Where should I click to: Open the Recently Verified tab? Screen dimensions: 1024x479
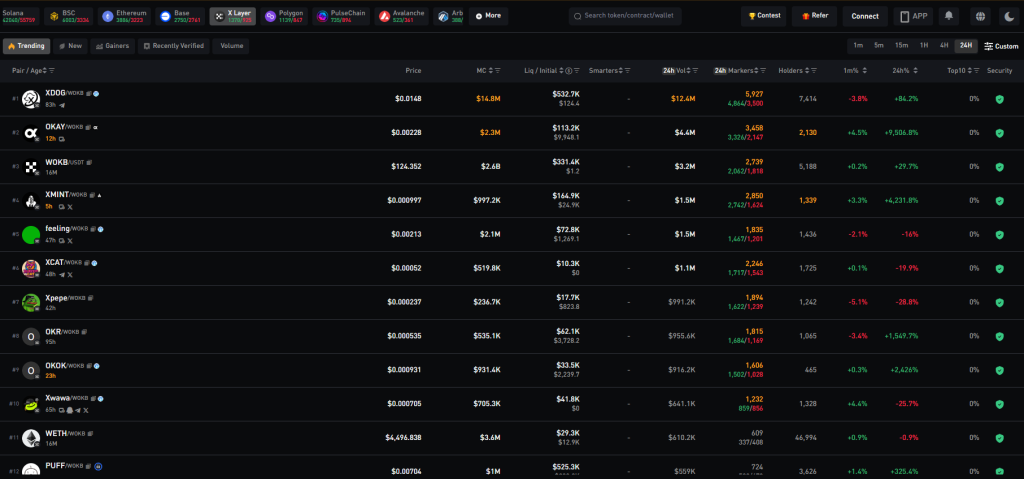click(174, 46)
